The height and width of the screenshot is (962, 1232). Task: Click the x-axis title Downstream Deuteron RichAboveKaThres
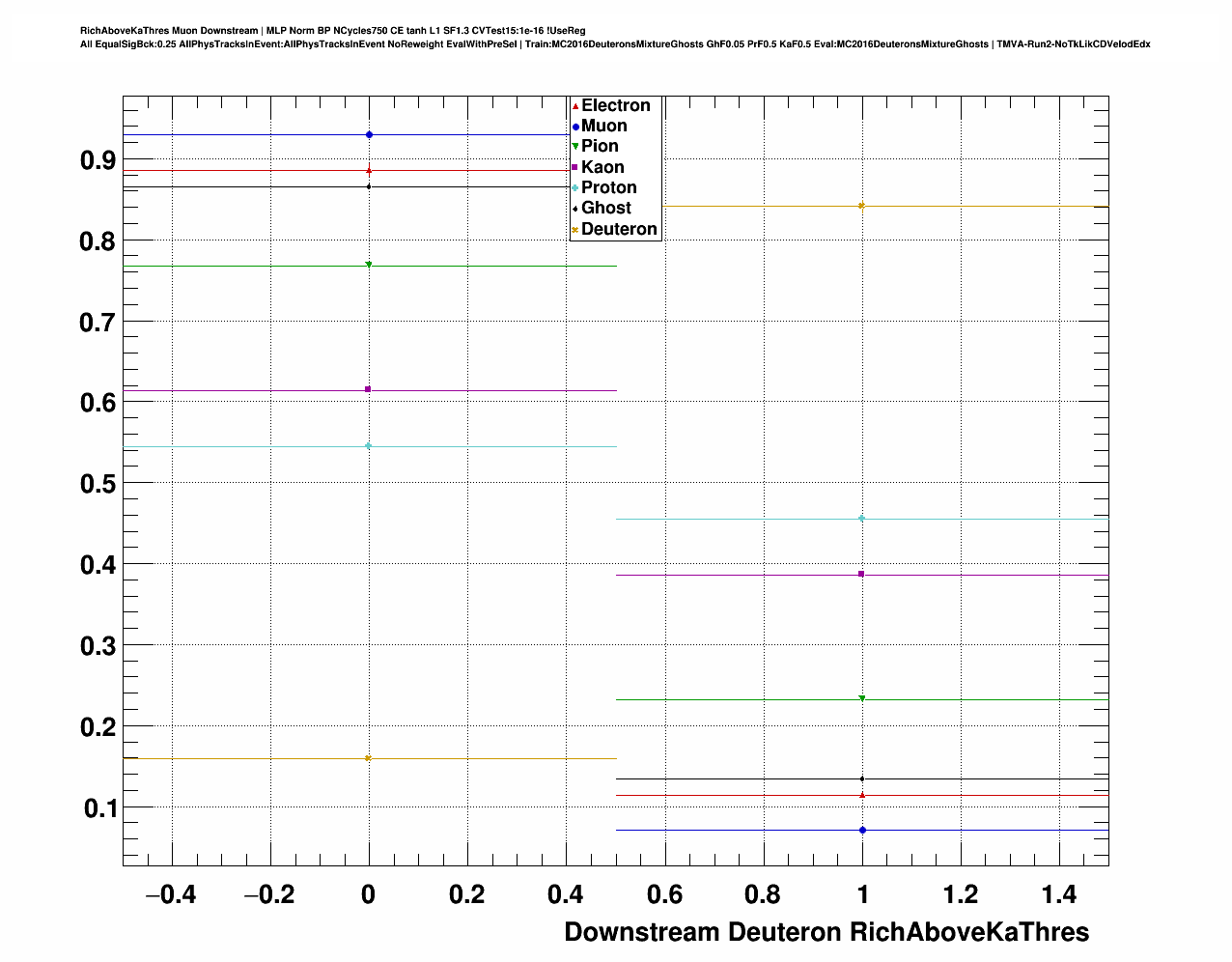(x=826, y=932)
